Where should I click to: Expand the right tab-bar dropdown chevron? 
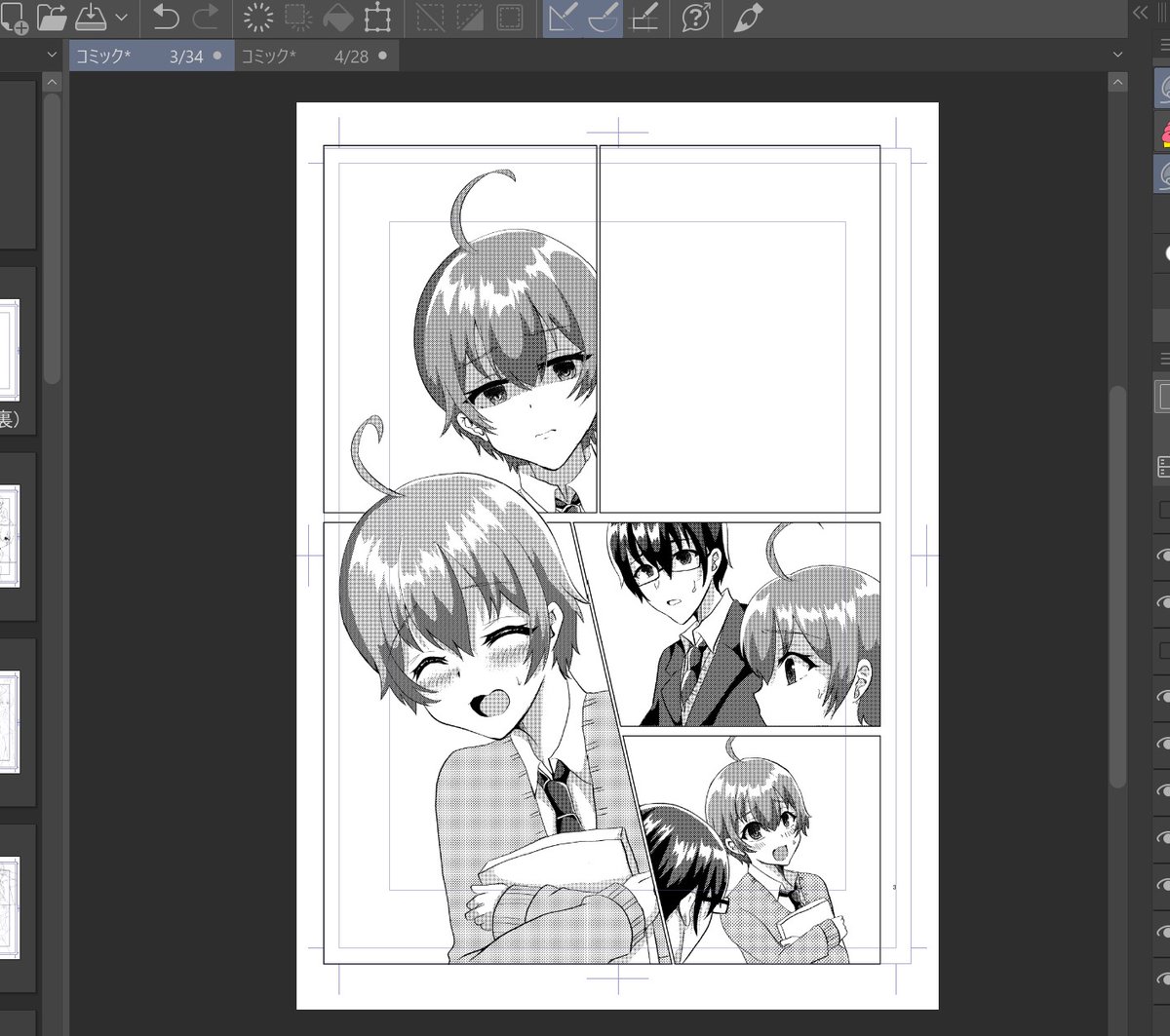1117,55
